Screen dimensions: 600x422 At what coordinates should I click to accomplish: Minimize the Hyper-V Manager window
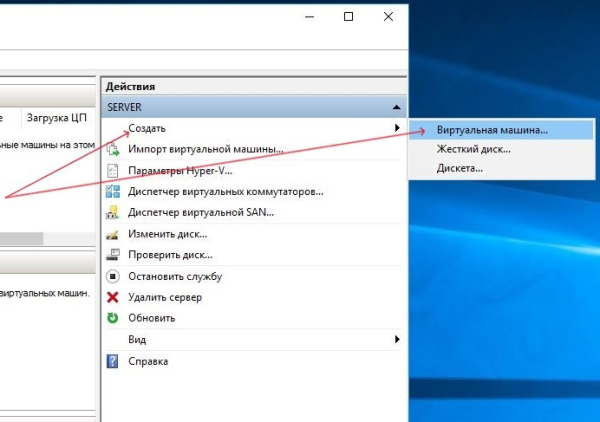point(310,17)
